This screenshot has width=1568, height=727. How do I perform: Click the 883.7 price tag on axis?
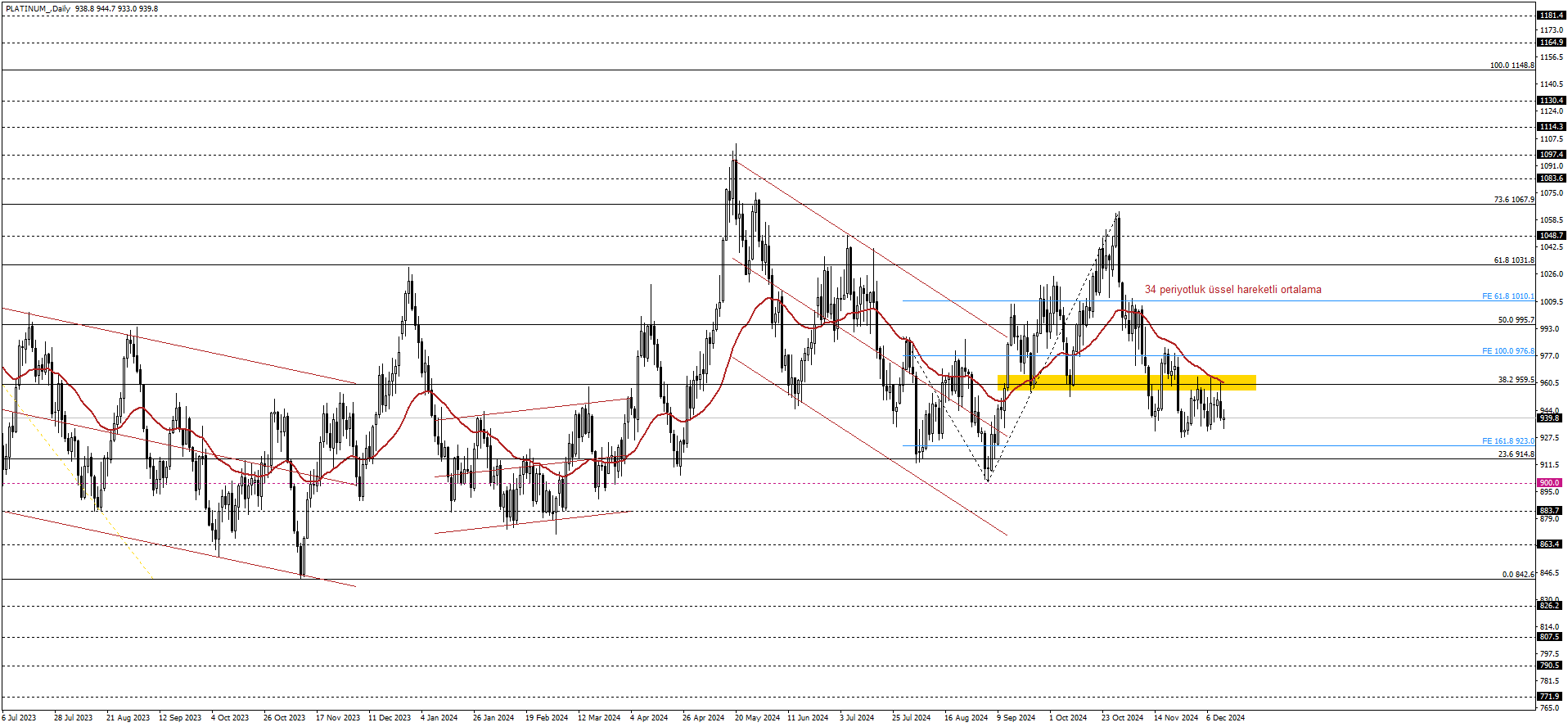pyautogui.click(x=1550, y=511)
